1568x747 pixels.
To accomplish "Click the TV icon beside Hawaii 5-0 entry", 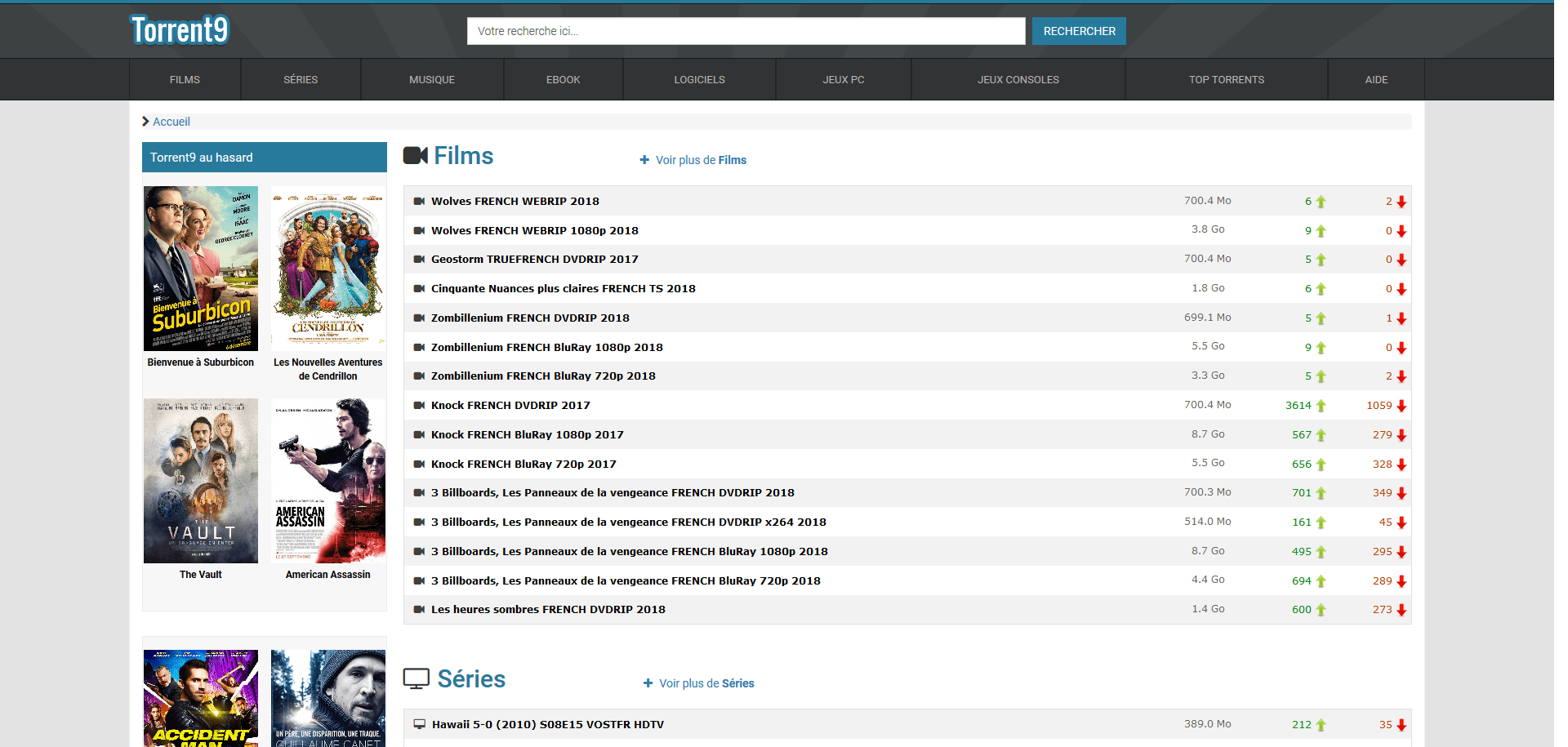I will [420, 724].
